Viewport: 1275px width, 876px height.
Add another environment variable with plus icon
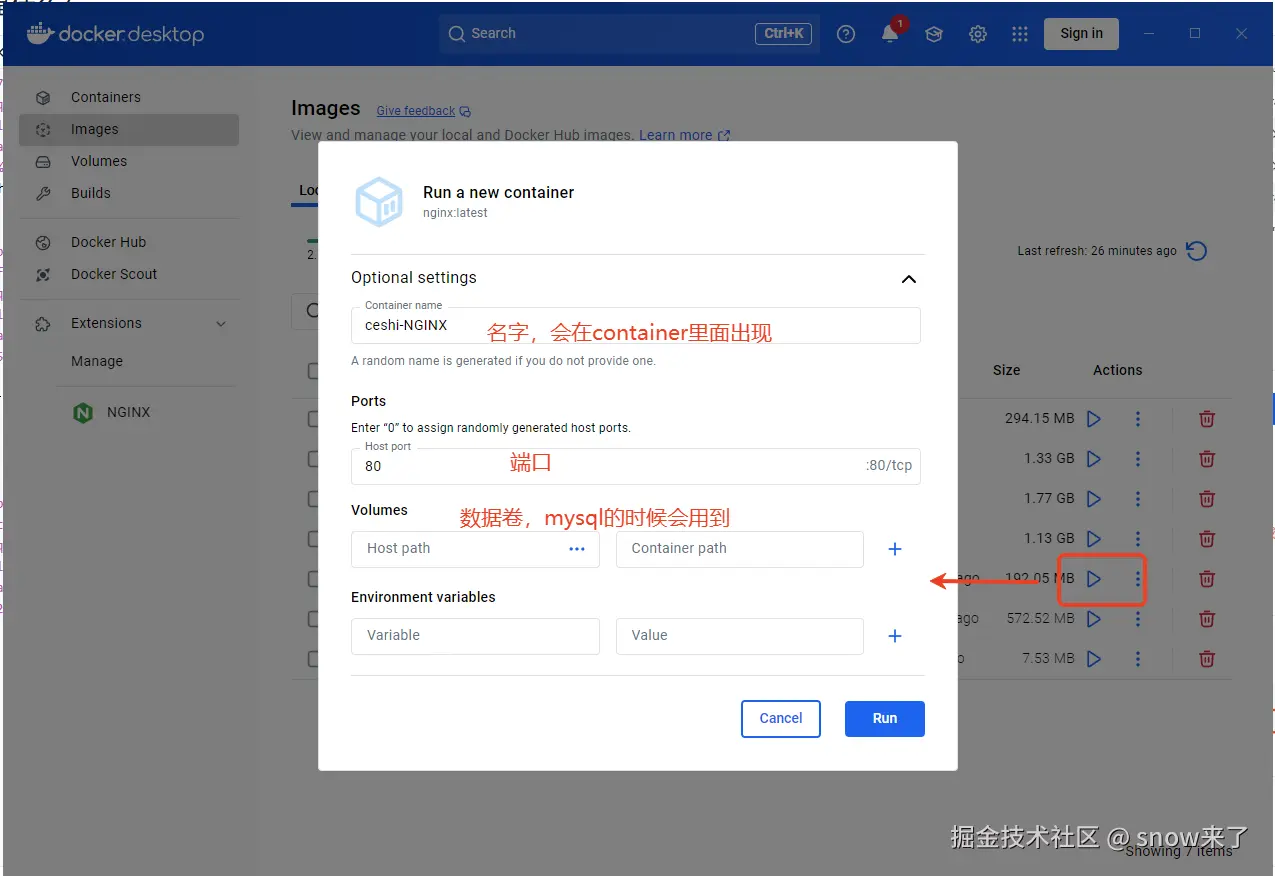[895, 636]
